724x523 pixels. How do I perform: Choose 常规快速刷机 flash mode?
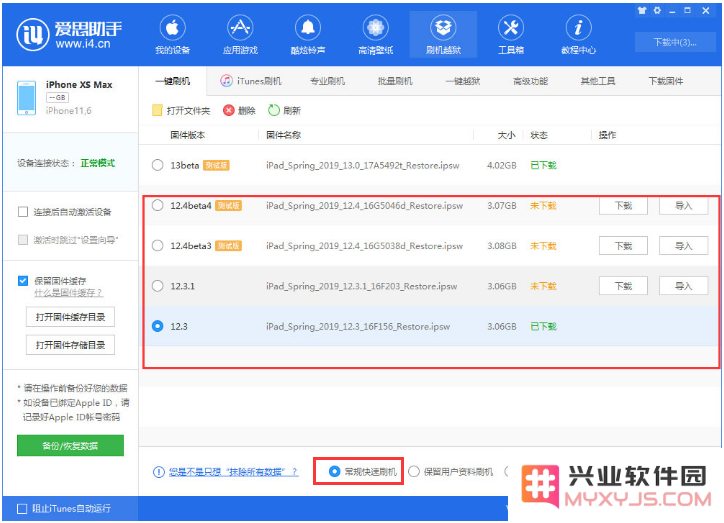pos(334,471)
